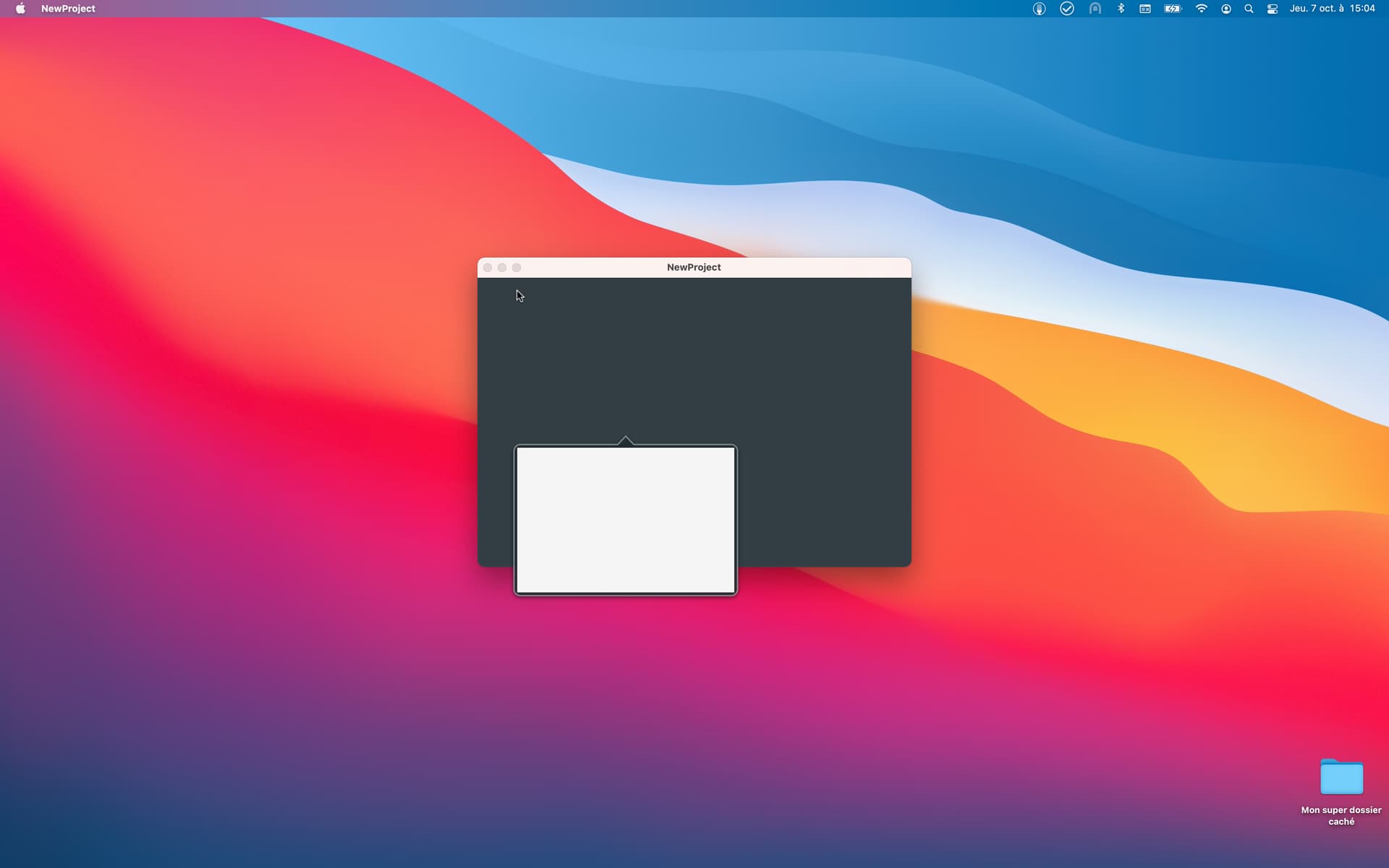This screenshot has width=1389, height=868.
Task: Open the Bluetooth menu
Action: (x=1121, y=9)
